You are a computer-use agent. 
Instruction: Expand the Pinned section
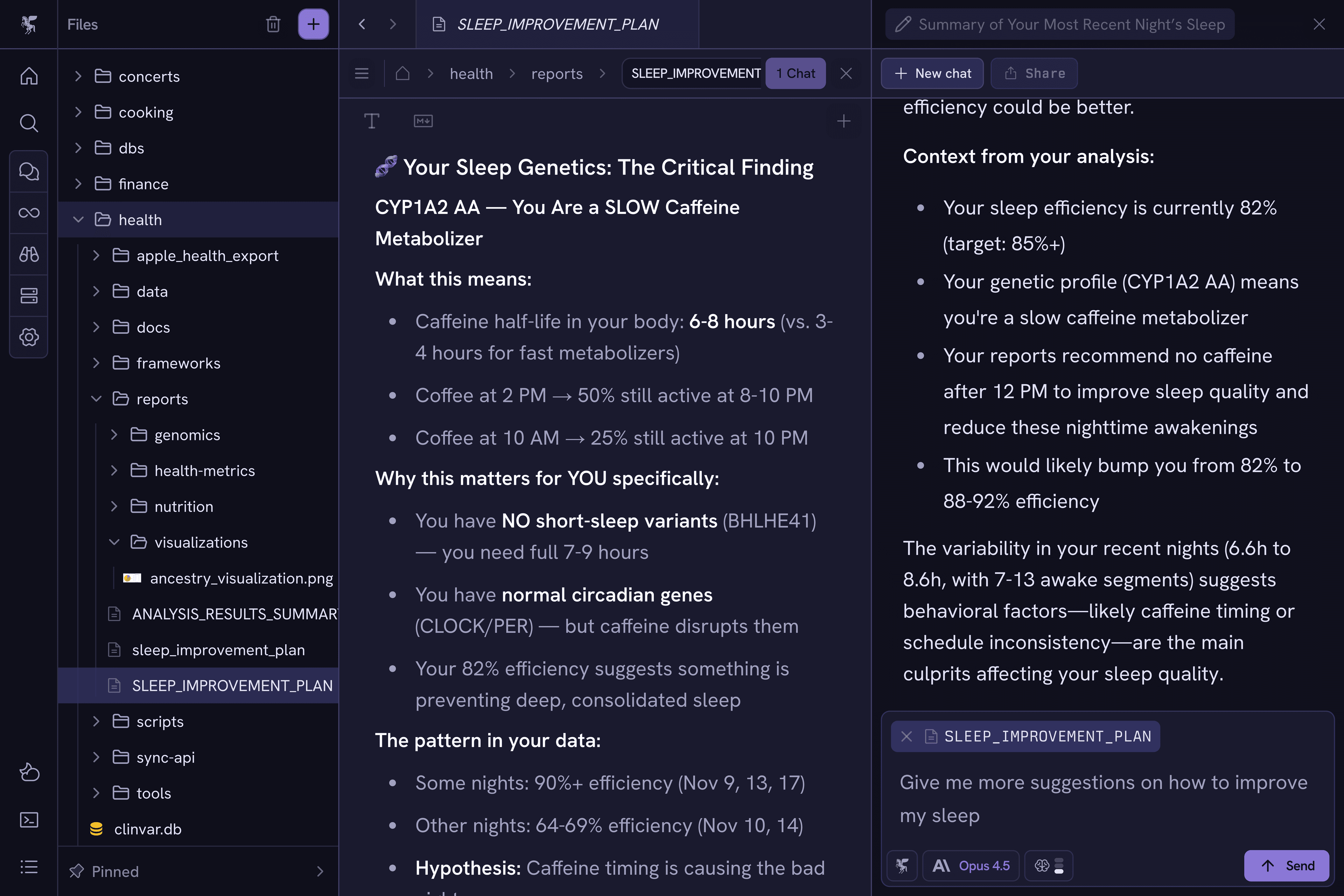[320, 871]
